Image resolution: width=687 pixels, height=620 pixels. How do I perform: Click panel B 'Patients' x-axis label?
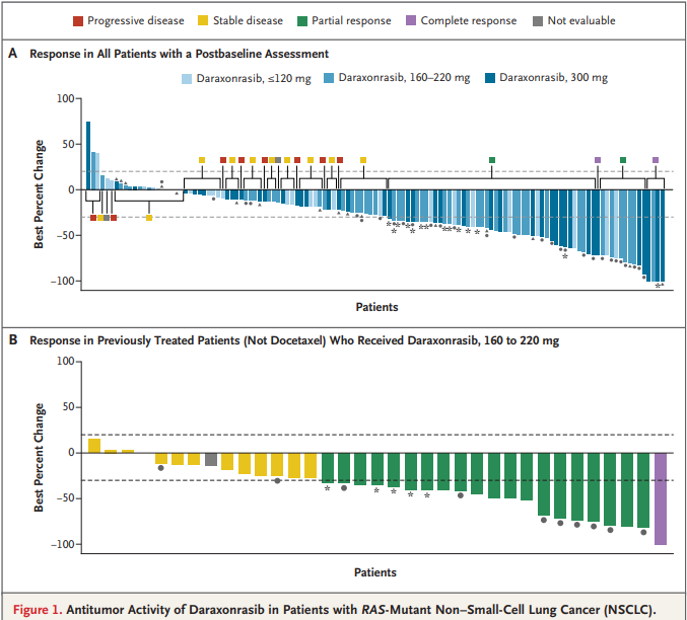click(375, 572)
